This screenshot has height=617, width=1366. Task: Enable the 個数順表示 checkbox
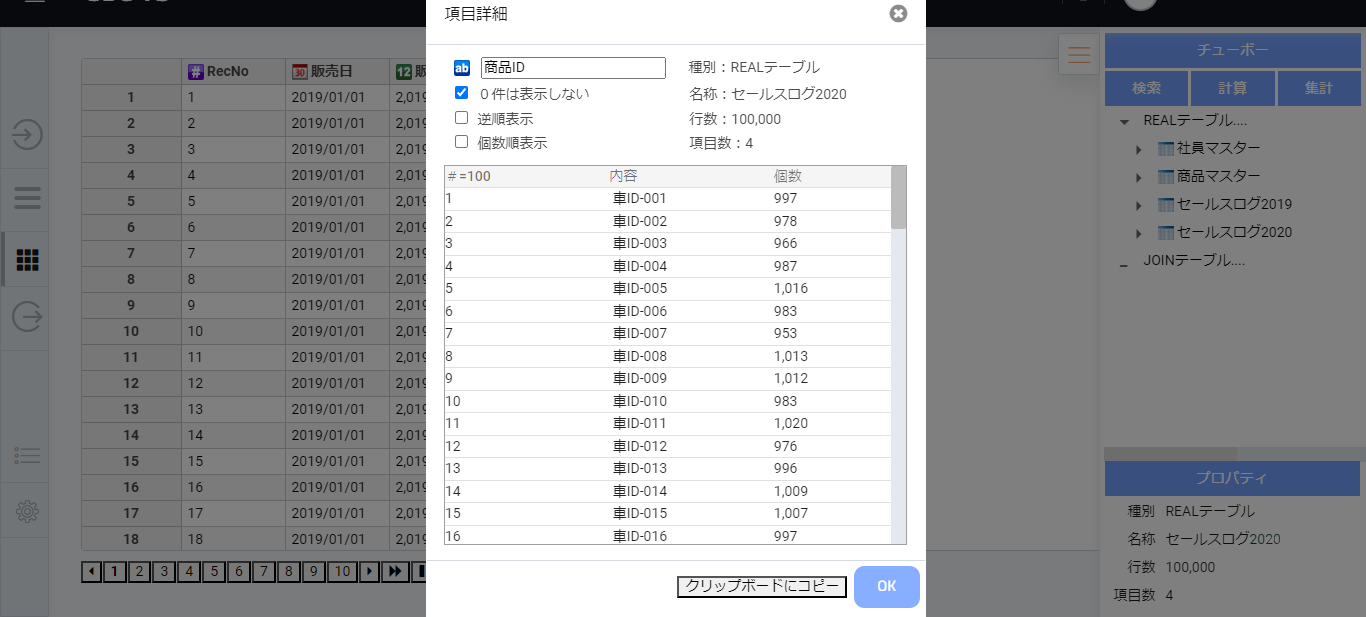click(461, 141)
